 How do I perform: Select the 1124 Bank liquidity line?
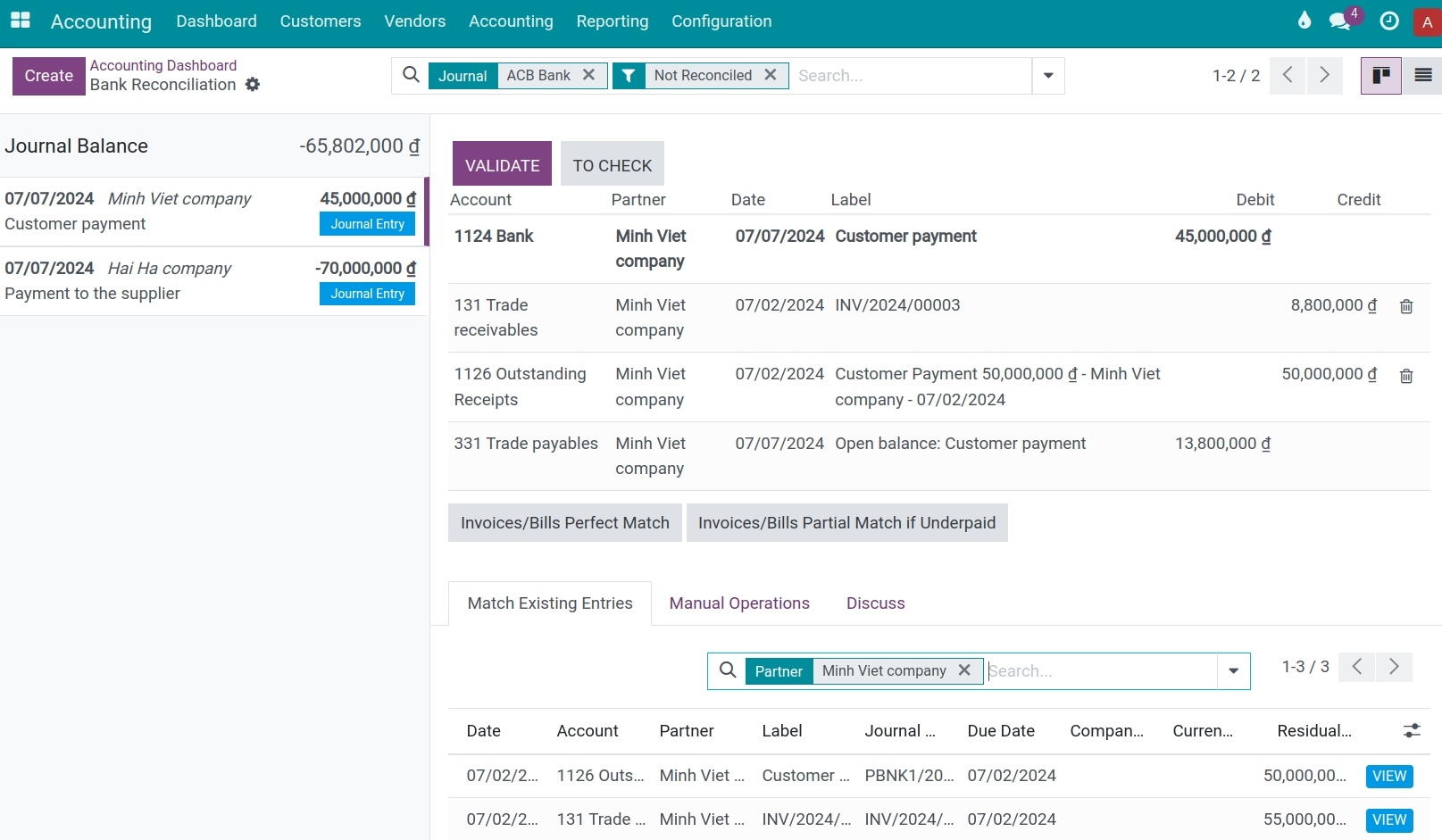click(939, 249)
